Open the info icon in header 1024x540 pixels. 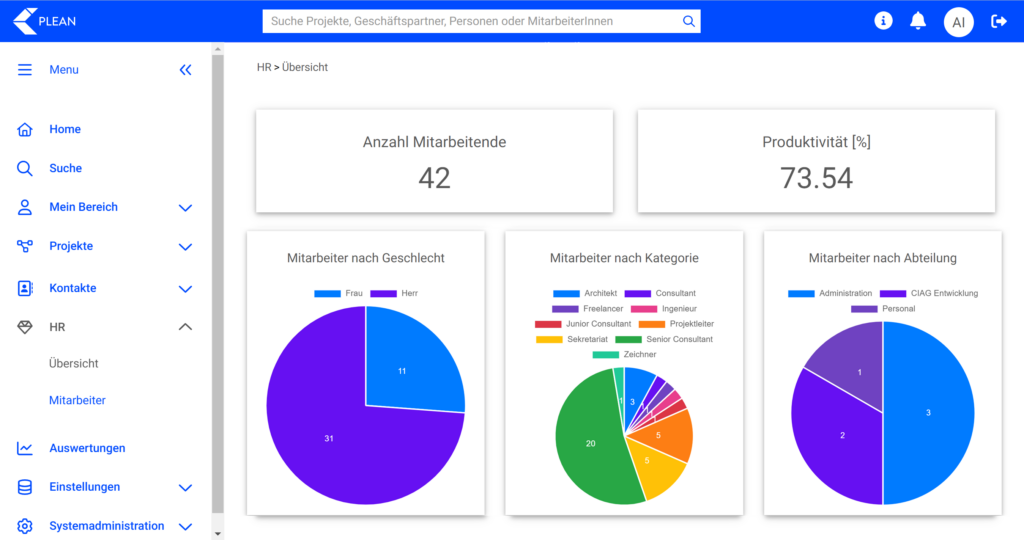click(x=883, y=21)
